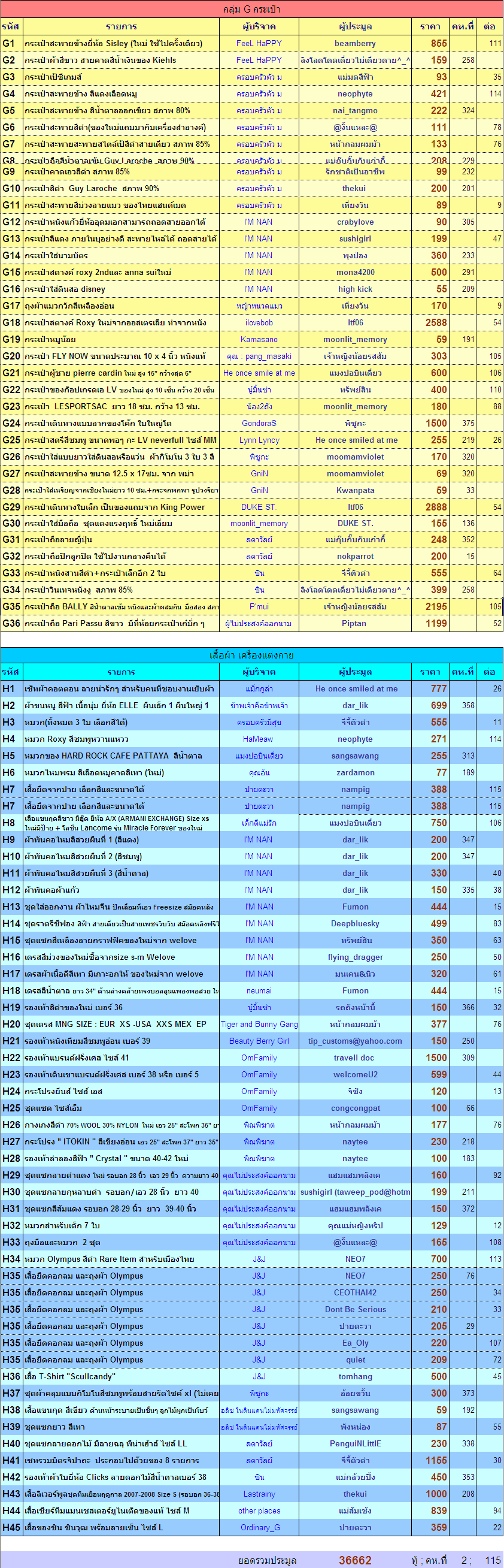
Task: Click bidder name 'beamberry'
Action: [355, 44]
